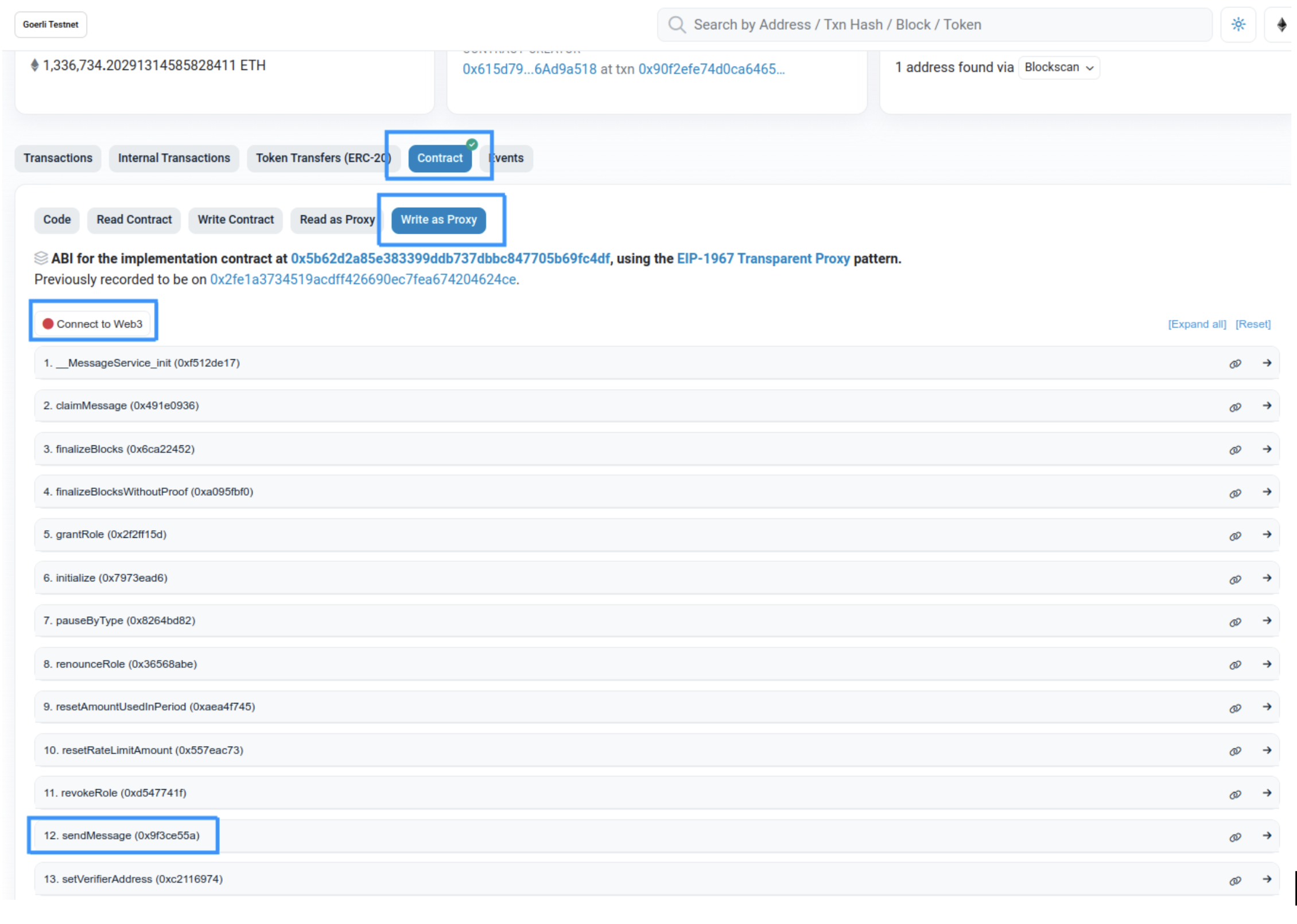1297x924 pixels.
Task: Click the [Expand all] link
Action: coord(1197,324)
